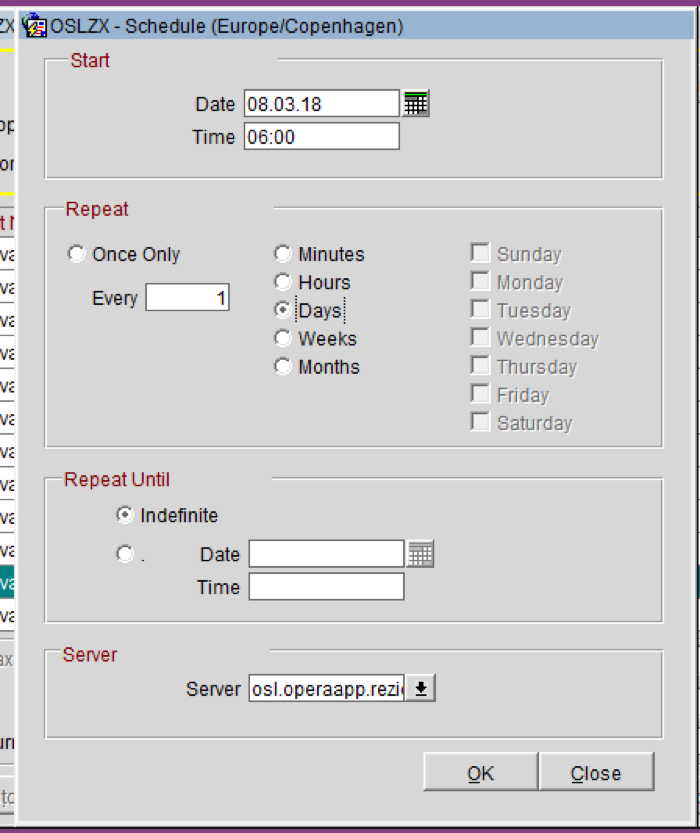Image resolution: width=700 pixels, height=833 pixels.
Task: Open the Repeat Until calendar picker
Action: 421,554
